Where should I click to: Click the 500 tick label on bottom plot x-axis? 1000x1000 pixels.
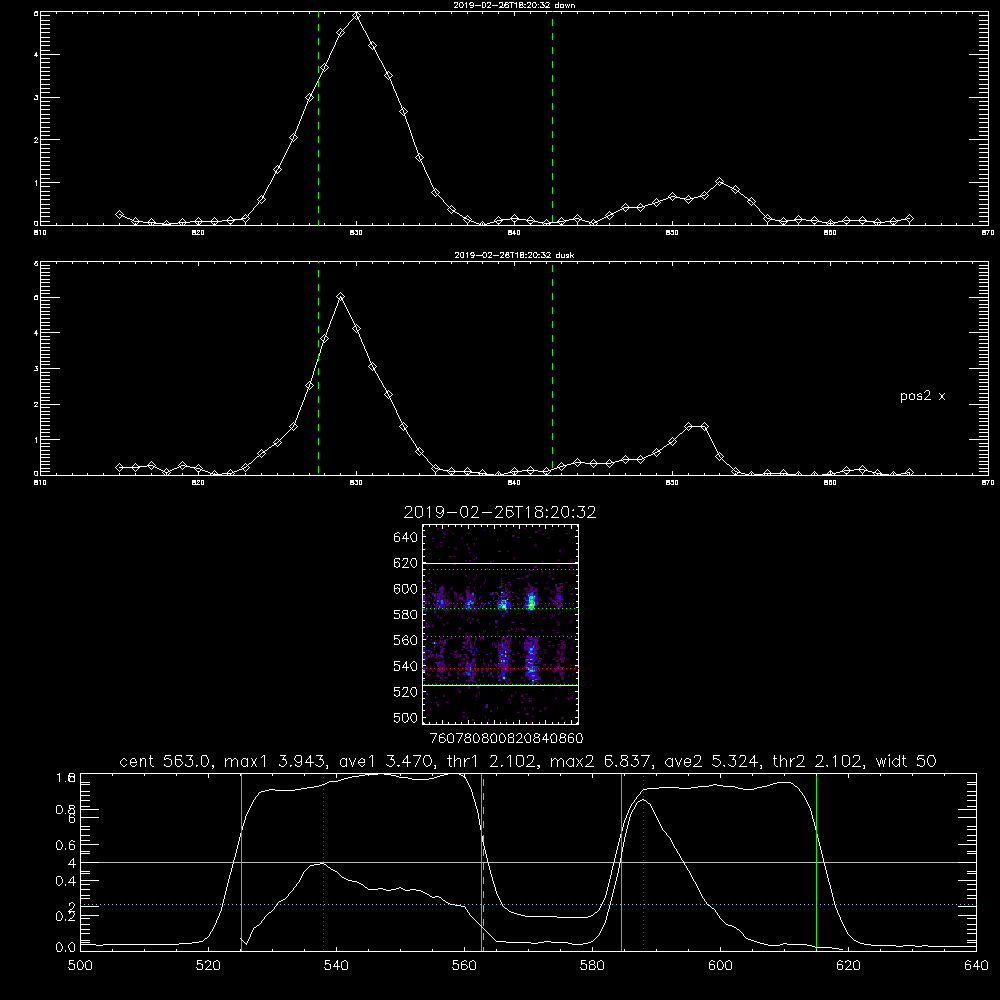tap(80, 966)
